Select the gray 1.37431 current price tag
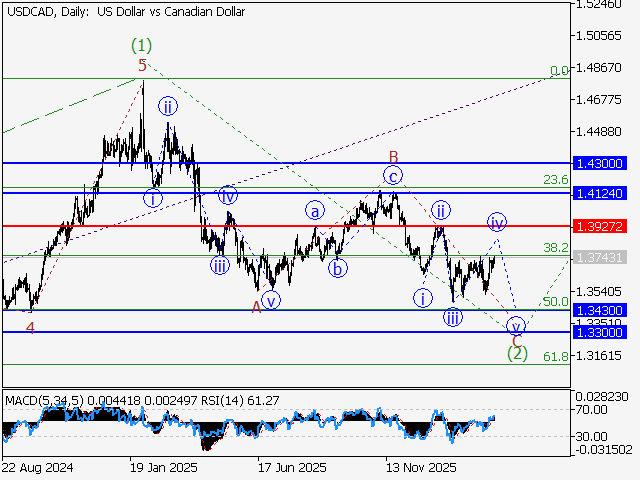 click(600, 257)
